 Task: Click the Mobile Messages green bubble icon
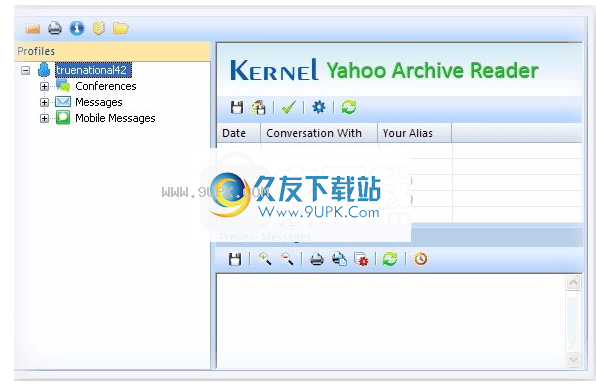[63, 117]
